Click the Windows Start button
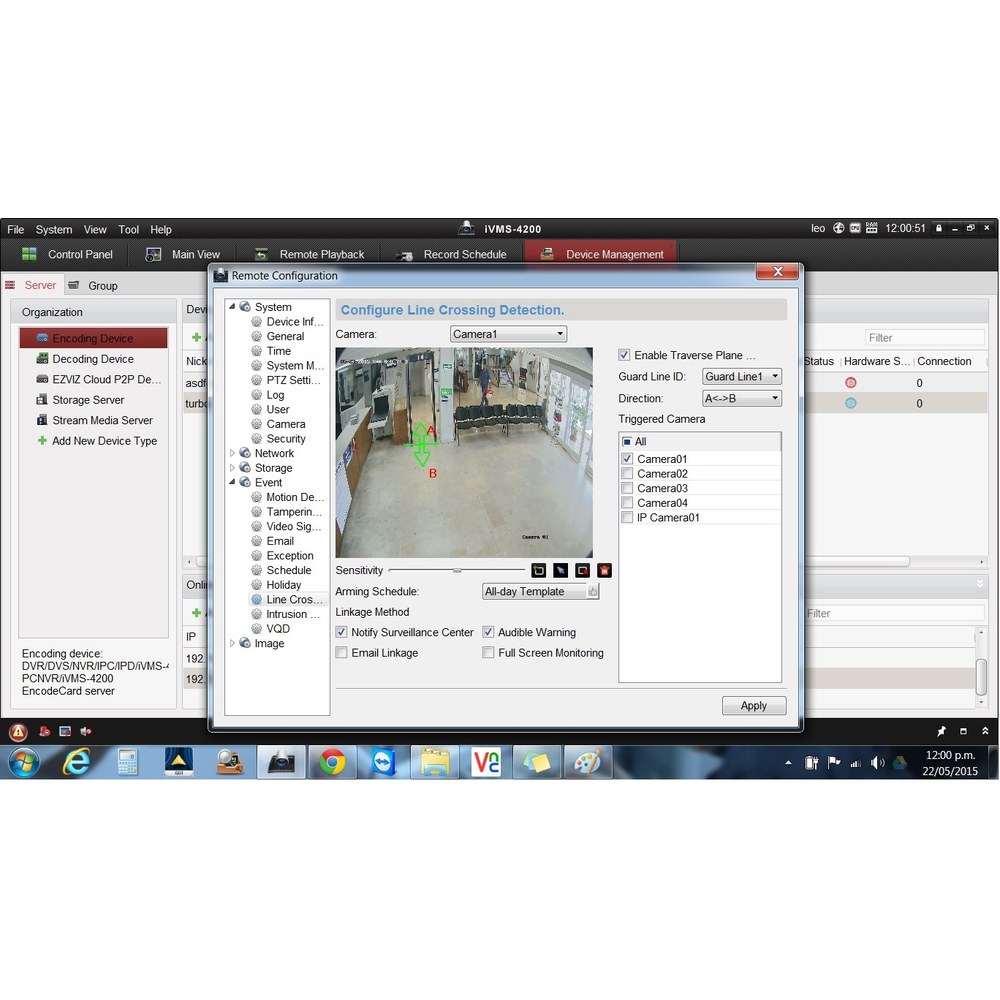The height and width of the screenshot is (1000, 1000). (24, 762)
